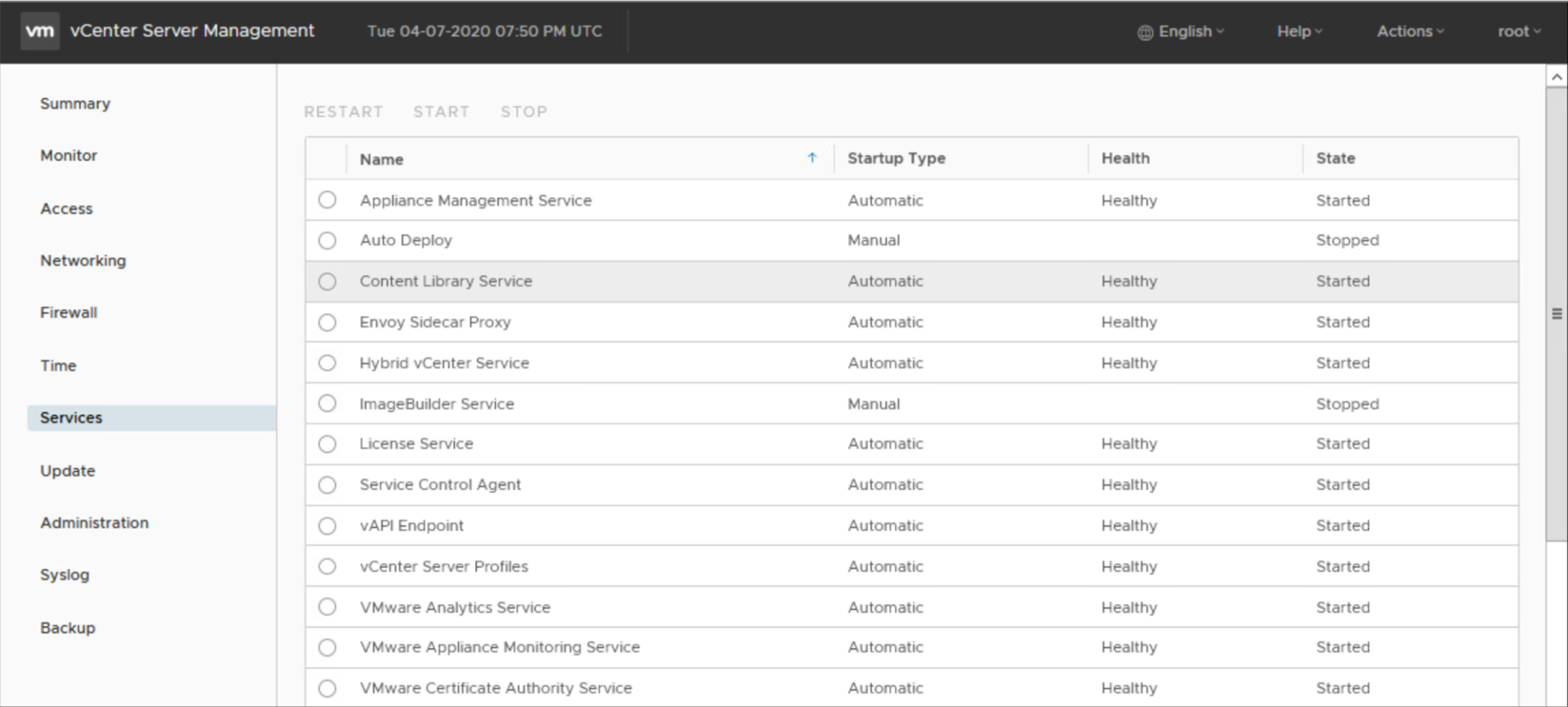
Task: Open the Help dropdown menu
Action: [x=1300, y=31]
